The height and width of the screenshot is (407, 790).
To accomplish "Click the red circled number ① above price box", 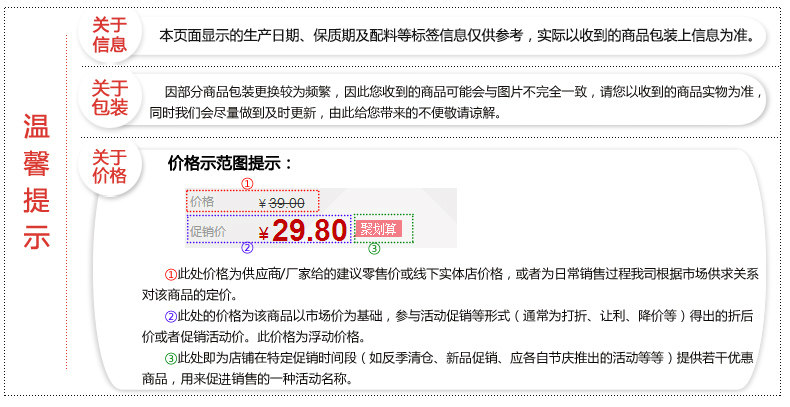I will [x=247, y=184].
